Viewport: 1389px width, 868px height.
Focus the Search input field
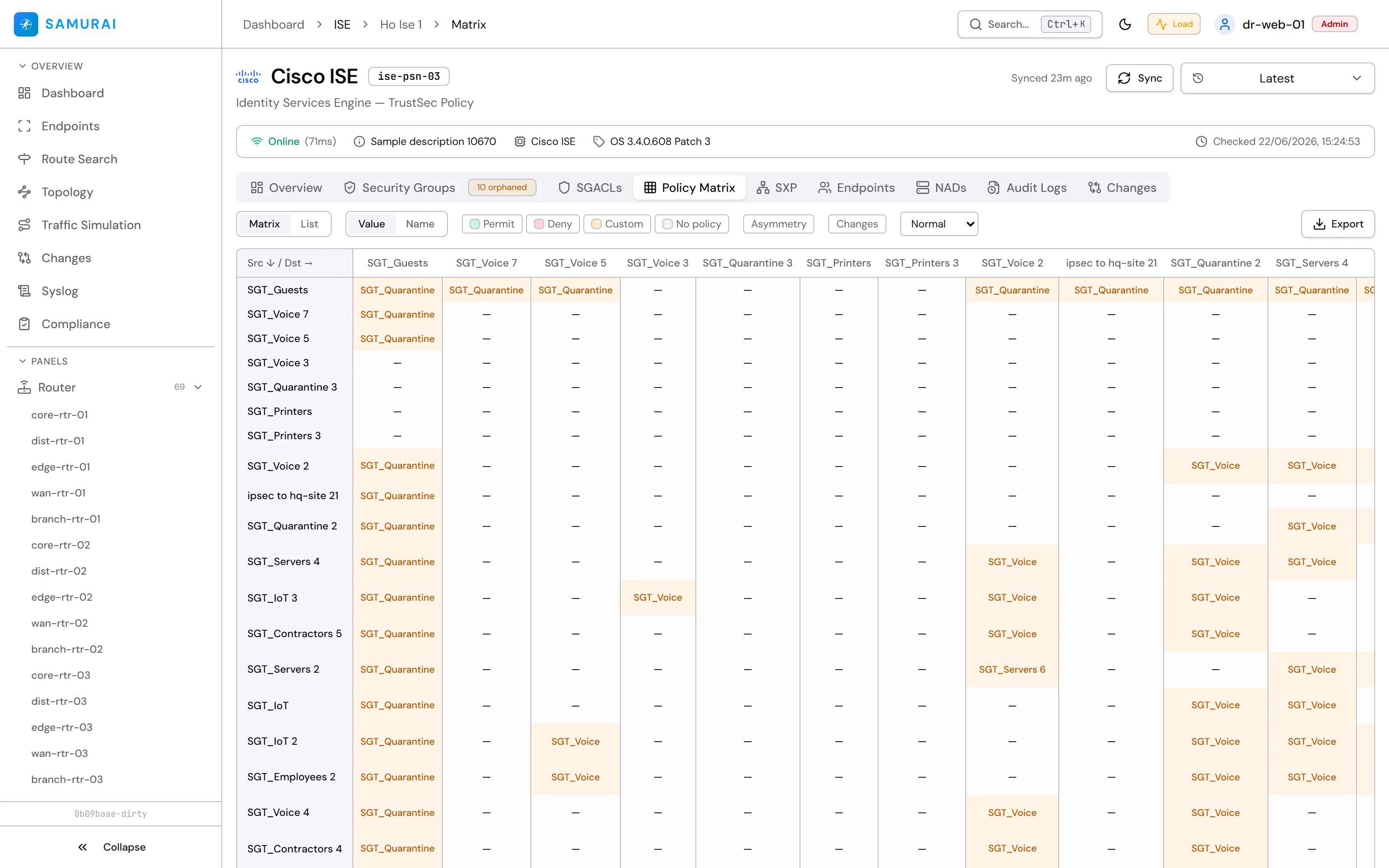pyautogui.click(x=1030, y=24)
